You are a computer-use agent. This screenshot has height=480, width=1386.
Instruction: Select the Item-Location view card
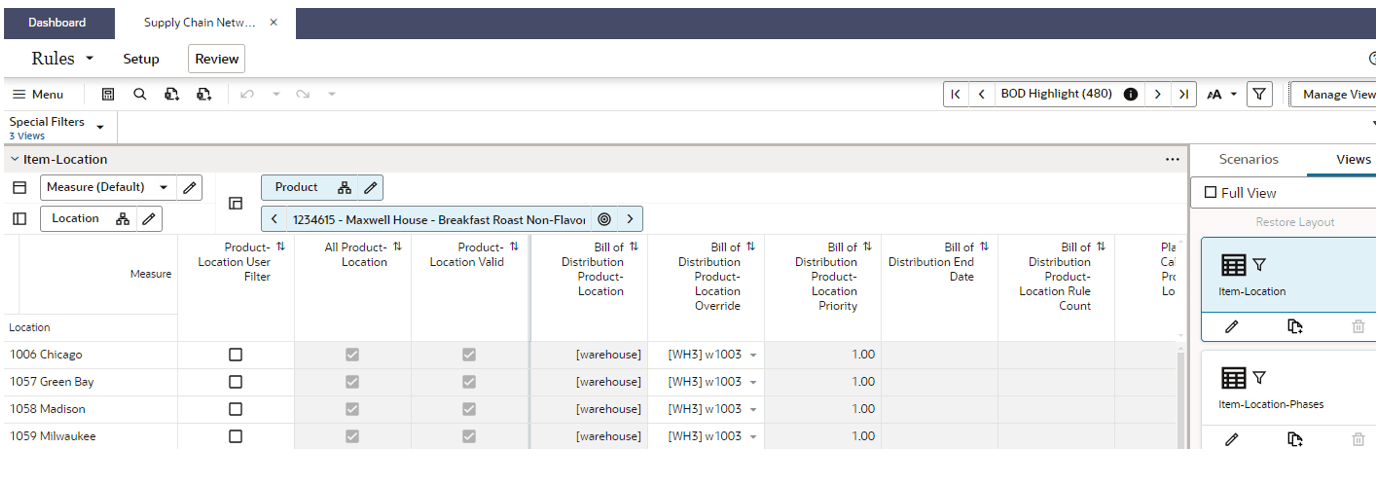(1290, 275)
